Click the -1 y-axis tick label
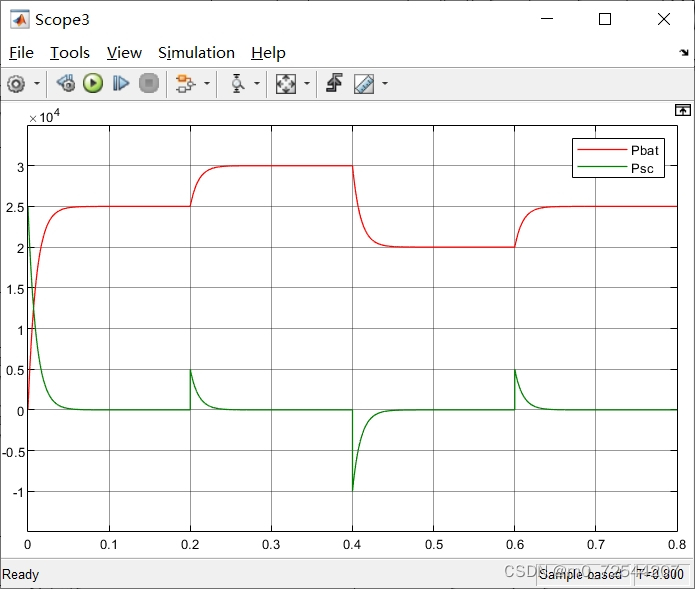The height and width of the screenshot is (589, 695). 18,492
